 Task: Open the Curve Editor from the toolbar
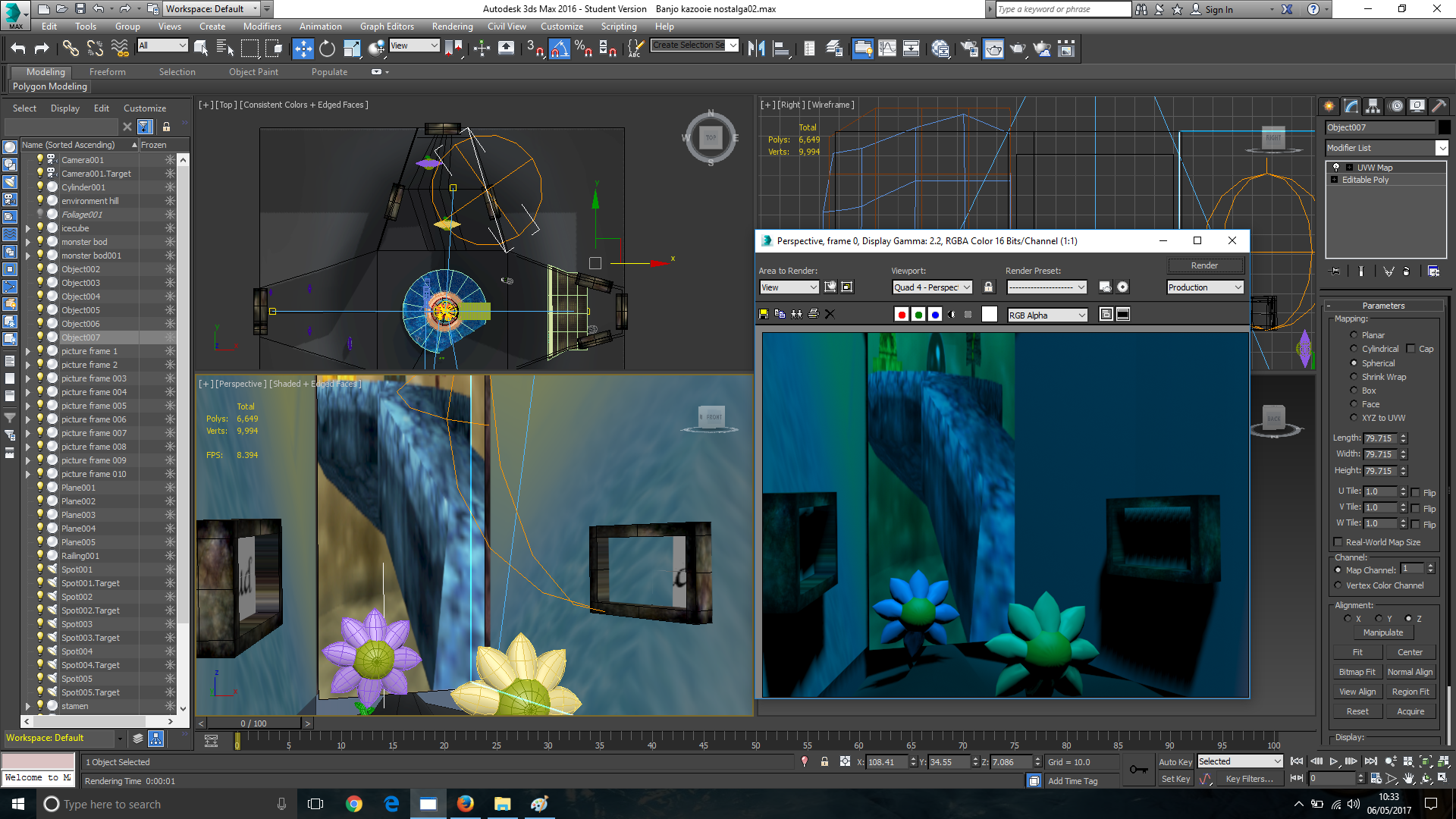pos(886,48)
